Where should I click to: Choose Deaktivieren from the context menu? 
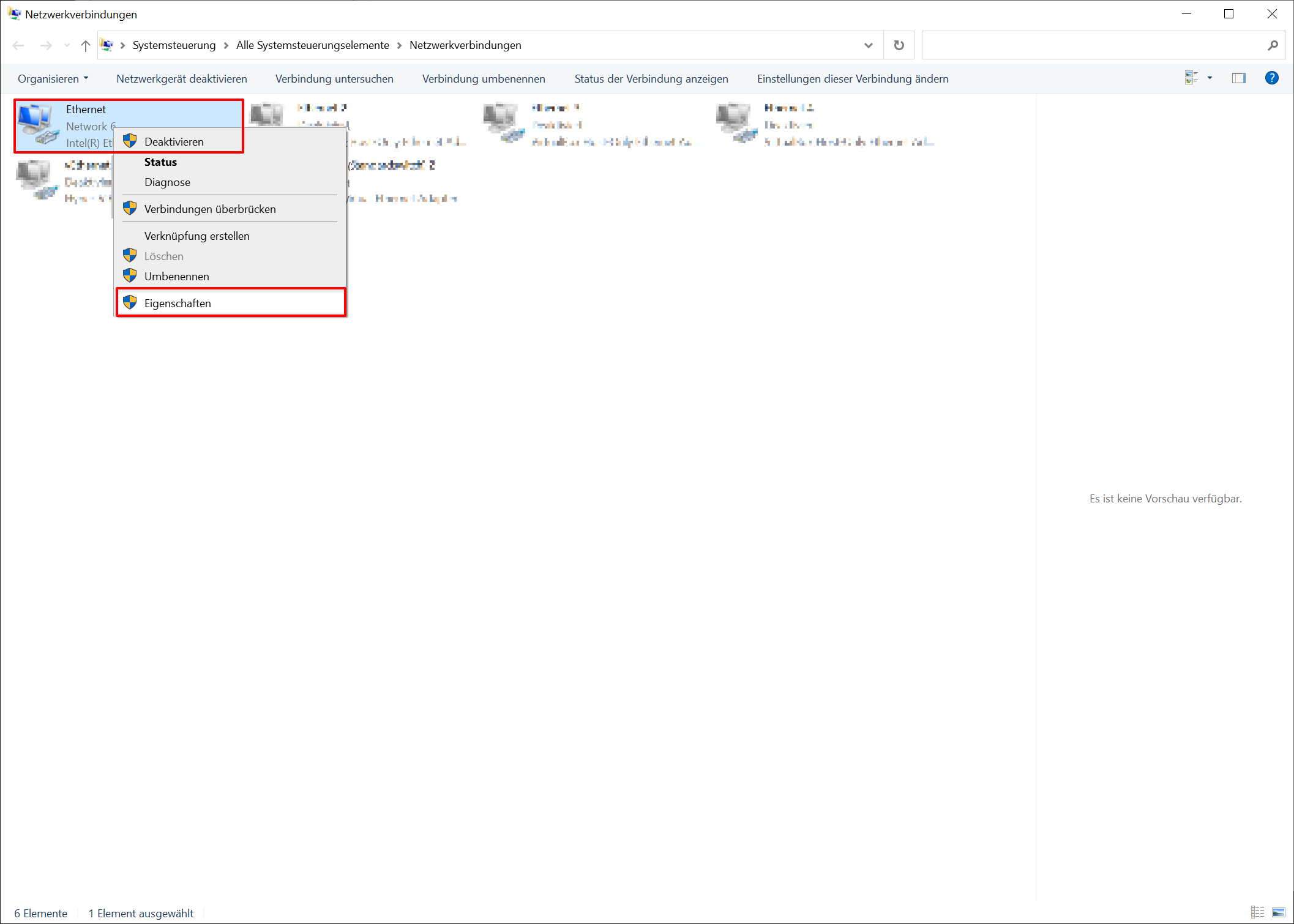point(174,142)
